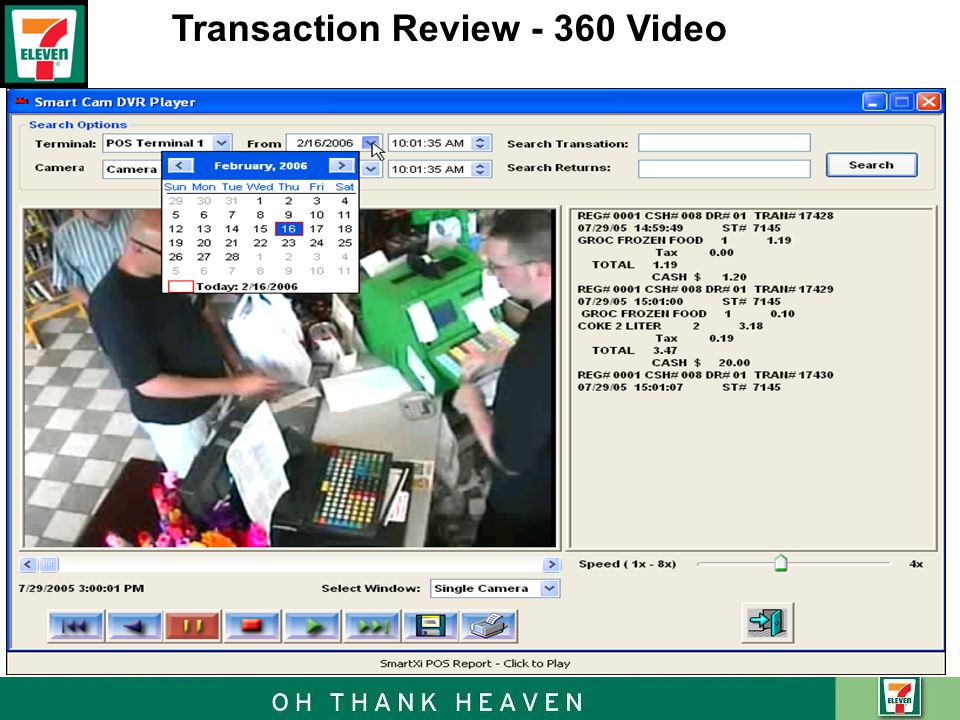Image resolution: width=960 pixels, height=720 pixels.
Task: Print using the printer icon
Action: pos(489,626)
